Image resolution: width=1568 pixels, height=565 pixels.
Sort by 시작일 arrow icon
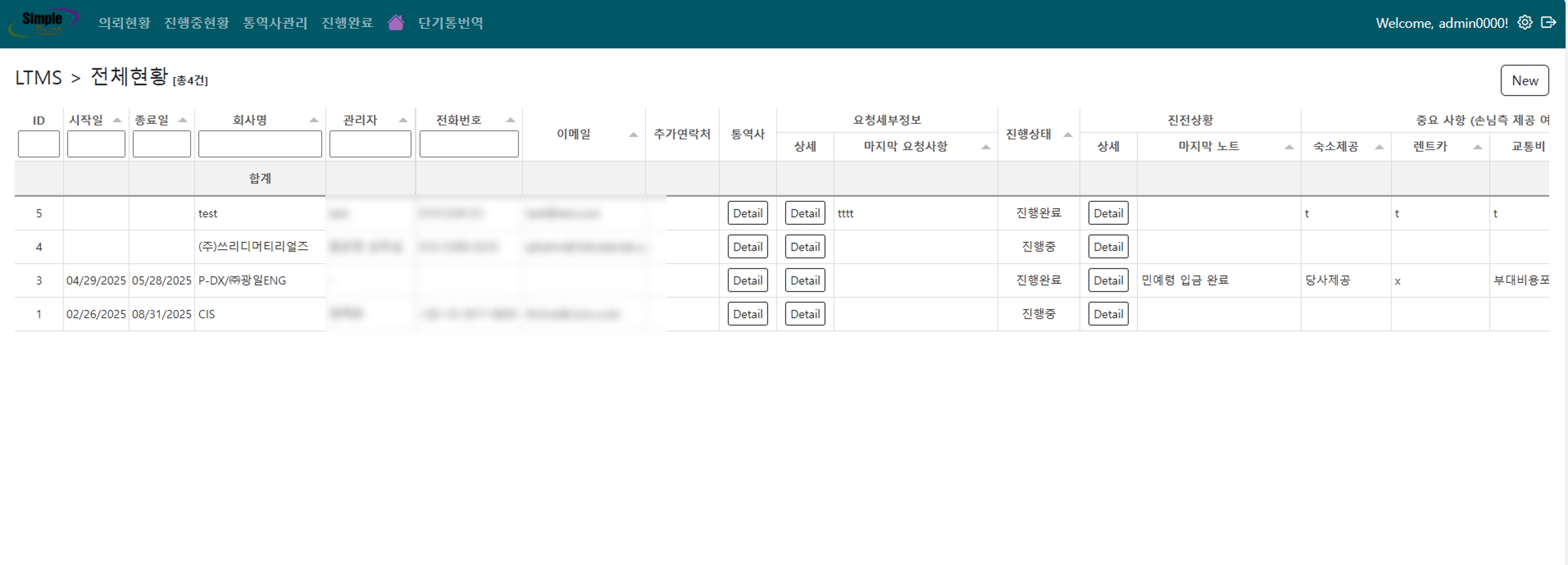click(x=117, y=120)
